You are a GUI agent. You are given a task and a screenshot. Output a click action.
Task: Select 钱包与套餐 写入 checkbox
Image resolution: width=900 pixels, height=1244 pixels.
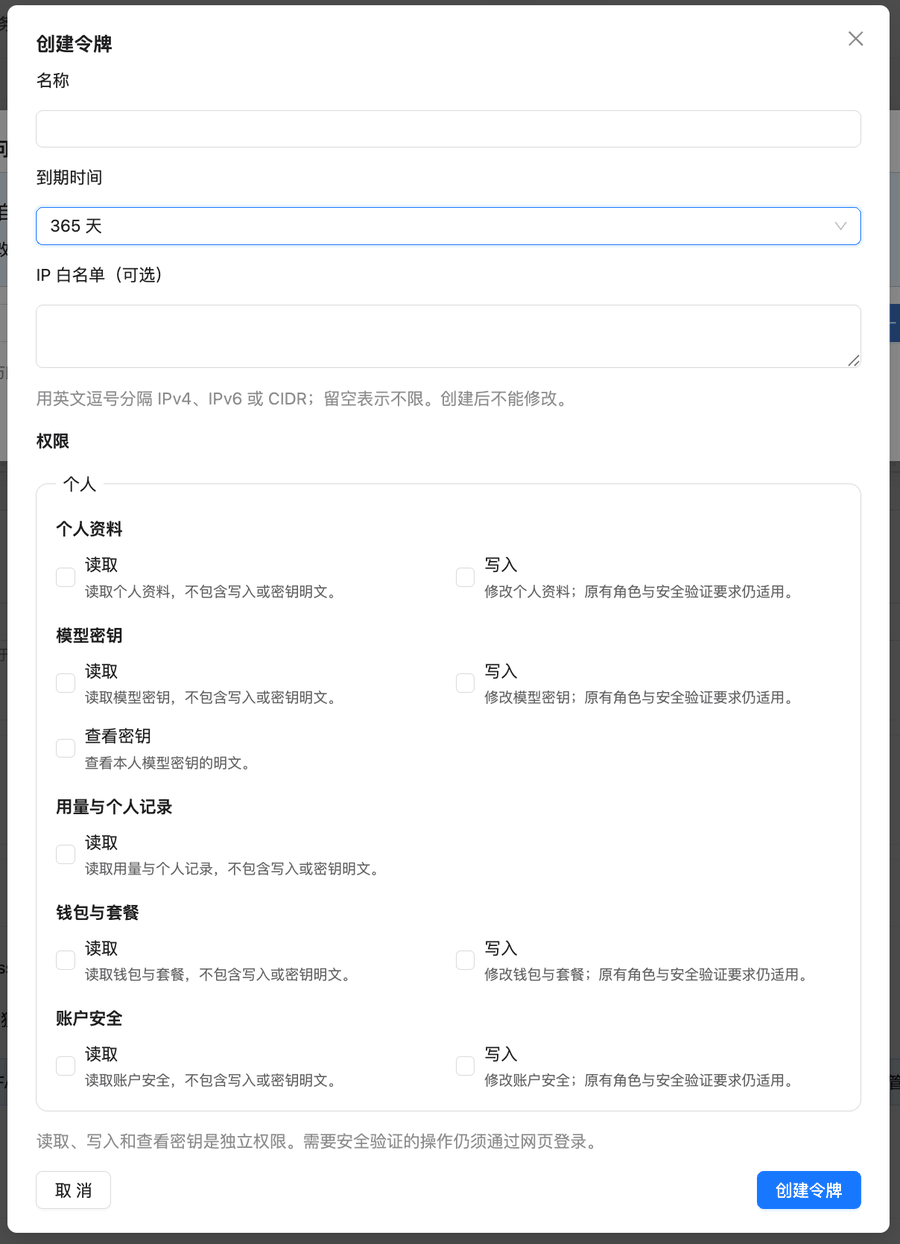pos(465,960)
